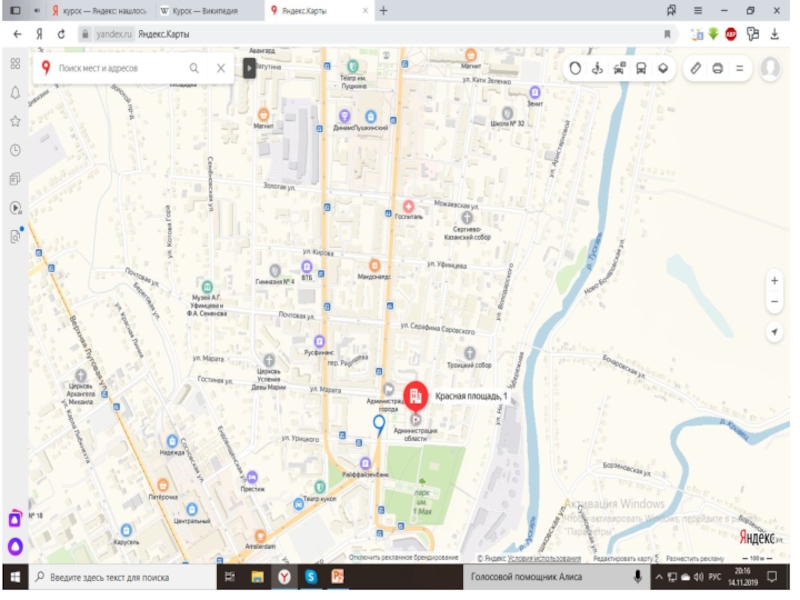
Task: Open browser services grid in the sidebar
Action: pyautogui.click(x=16, y=64)
